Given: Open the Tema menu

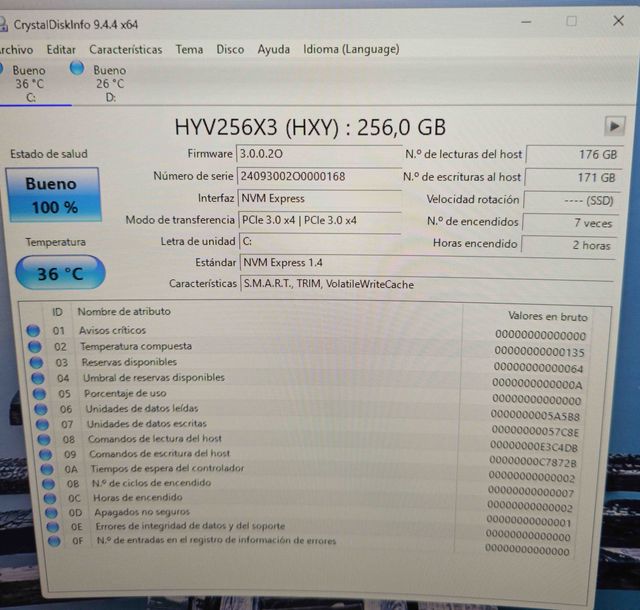Looking at the screenshot, I should coord(189,49).
